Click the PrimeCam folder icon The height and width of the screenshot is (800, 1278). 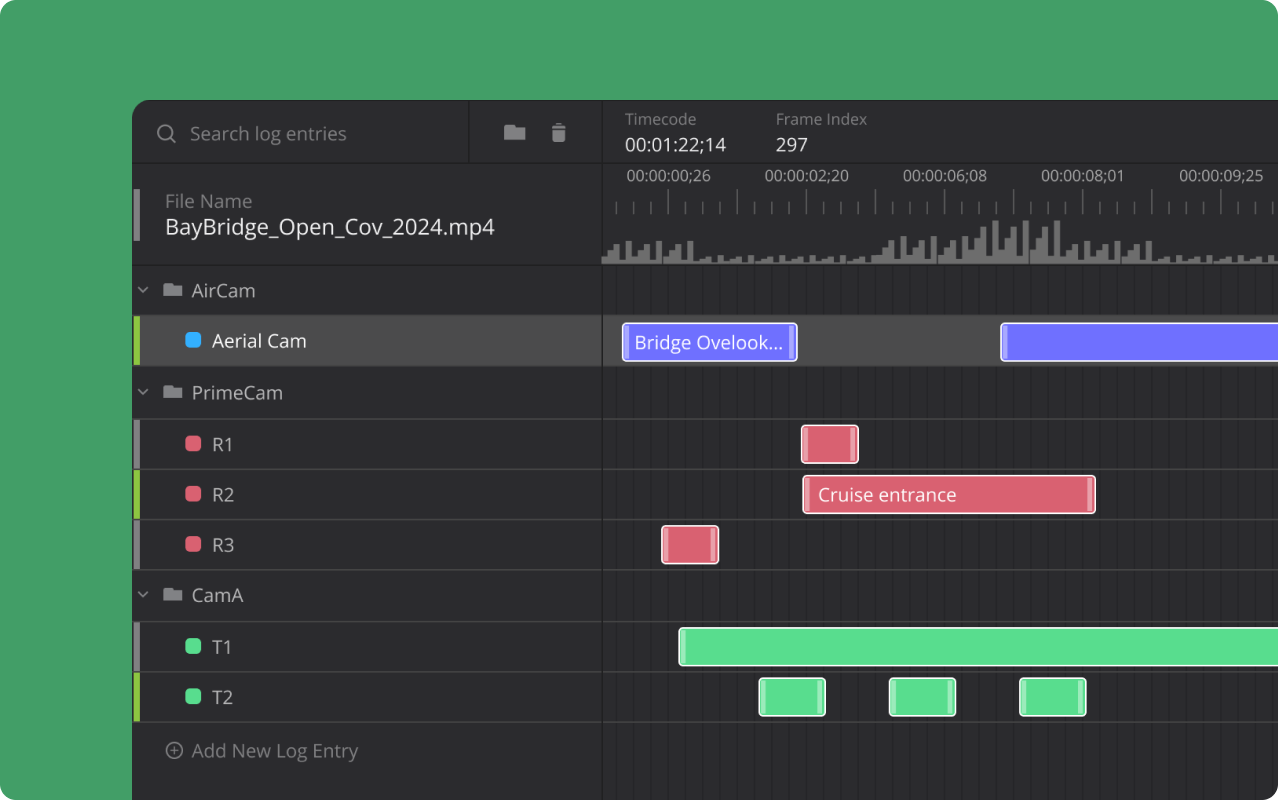(x=173, y=393)
